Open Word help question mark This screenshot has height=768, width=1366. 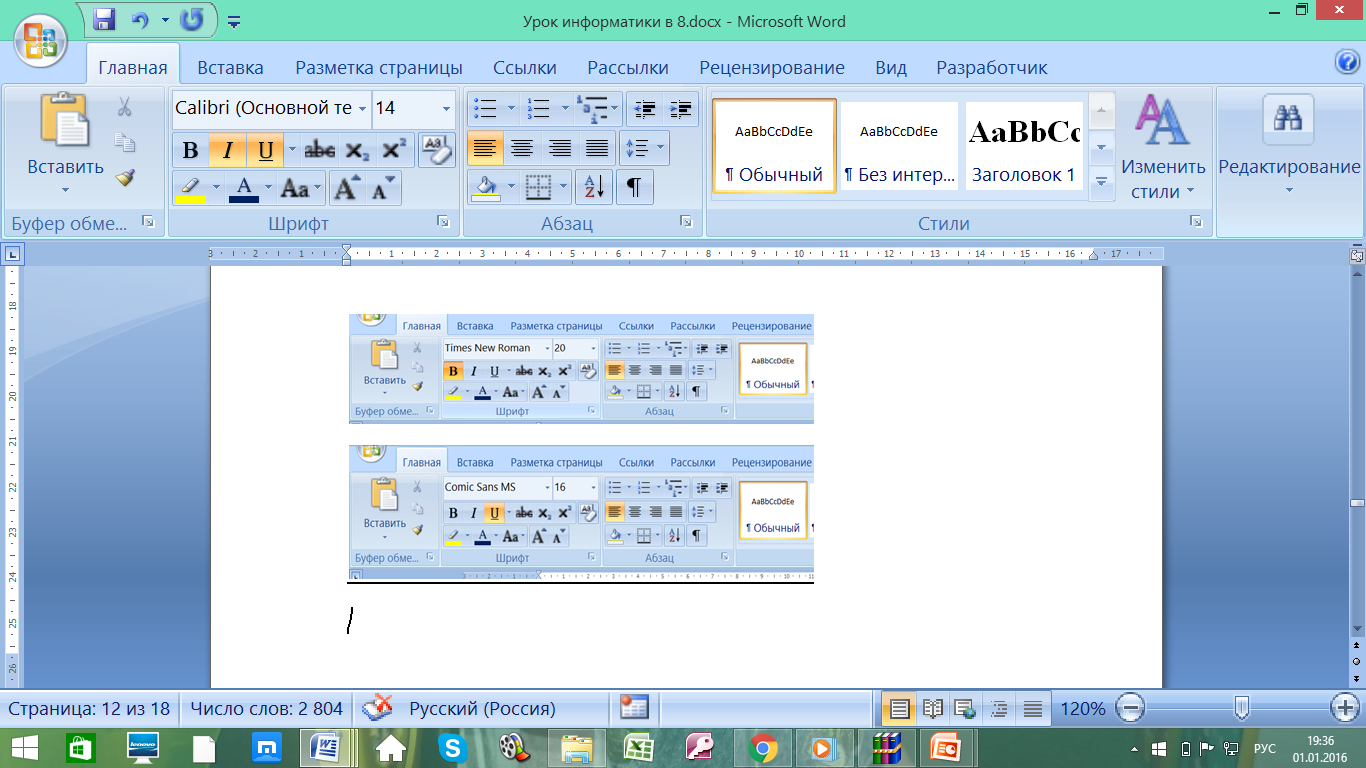pyautogui.click(x=1347, y=62)
